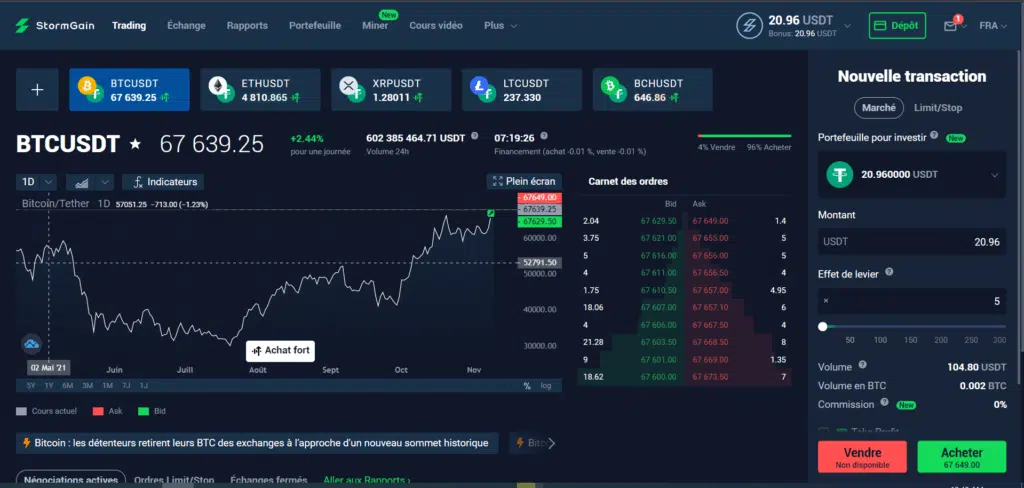This screenshot has width=1024, height=488.
Task: Open the mail notifications icon
Action: [x=950, y=25]
